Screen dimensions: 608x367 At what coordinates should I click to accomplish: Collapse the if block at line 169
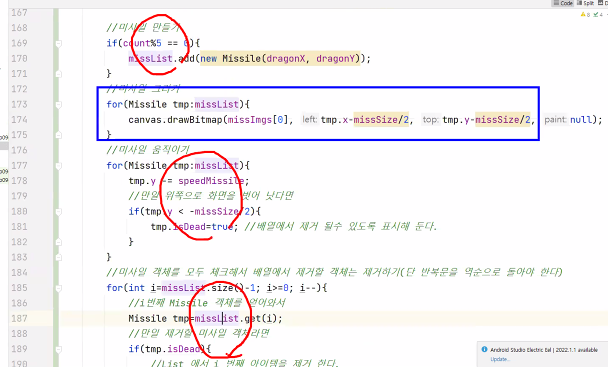tap(58, 43)
